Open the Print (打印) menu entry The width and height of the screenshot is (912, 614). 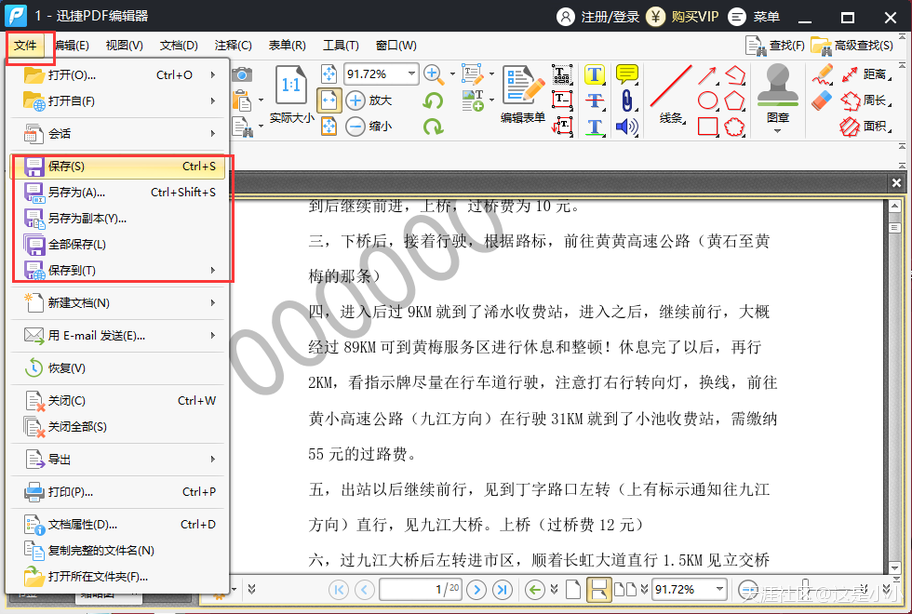119,492
